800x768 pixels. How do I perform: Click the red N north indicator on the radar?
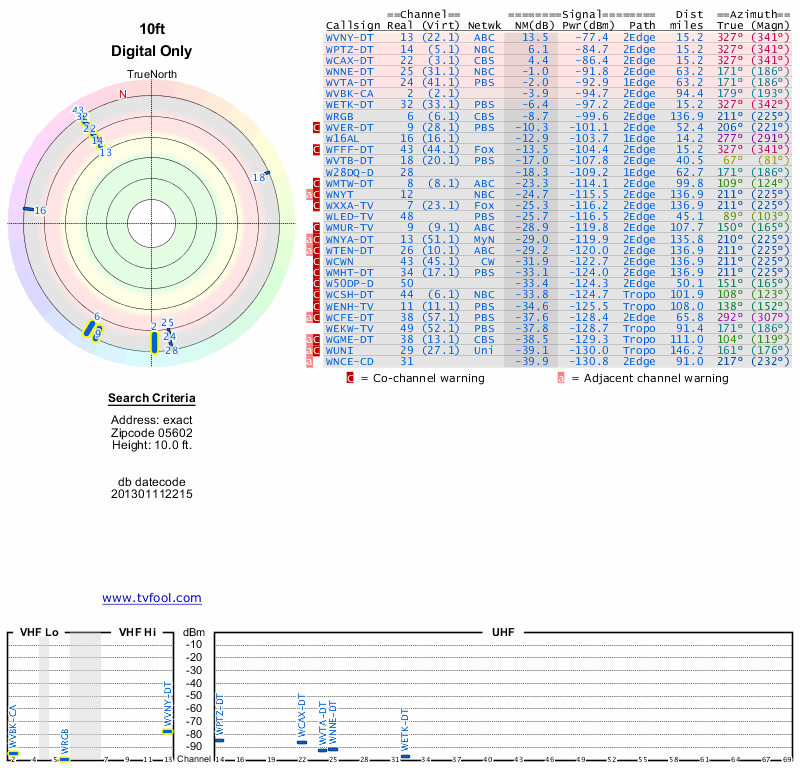[123, 94]
